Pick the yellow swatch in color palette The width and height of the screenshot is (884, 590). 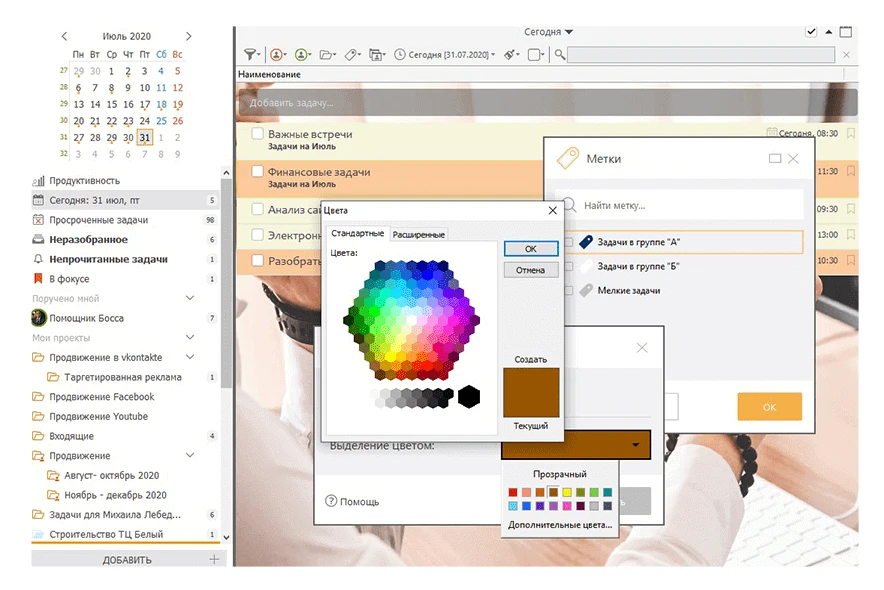(x=566, y=492)
